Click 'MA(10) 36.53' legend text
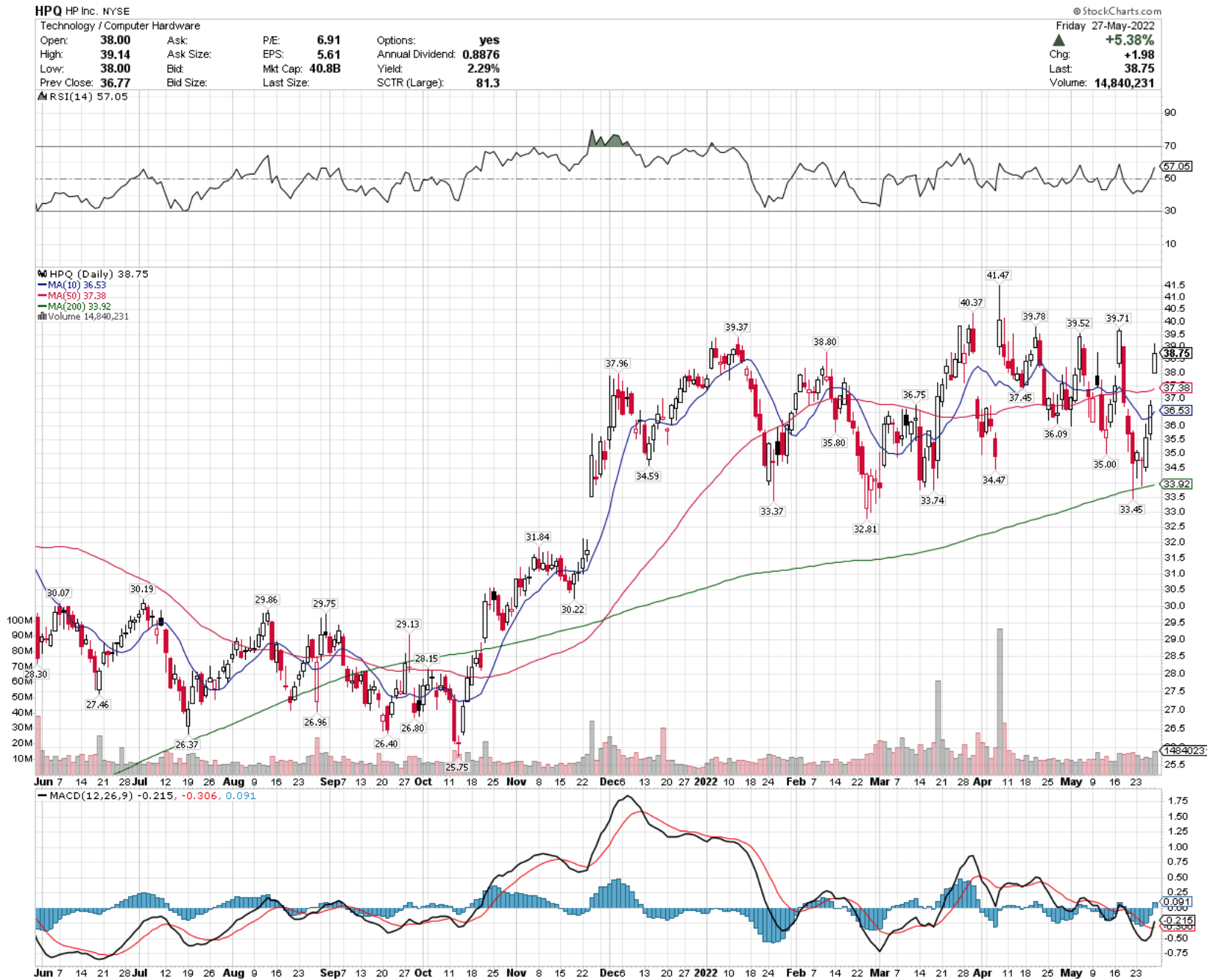Image resolution: width=1213 pixels, height=980 pixels. (x=77, y=285)
